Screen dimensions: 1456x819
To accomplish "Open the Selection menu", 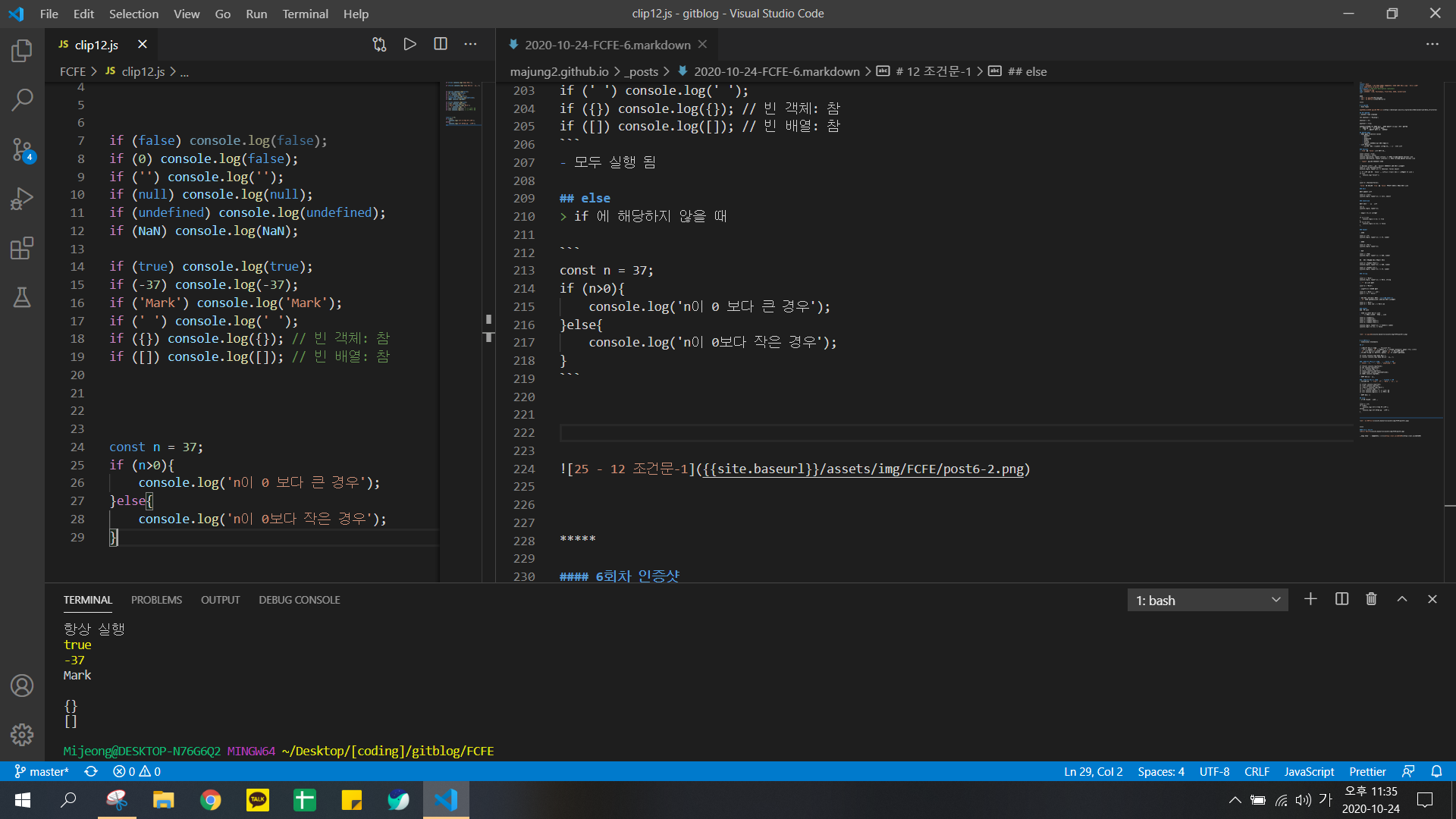I will 133,14.
